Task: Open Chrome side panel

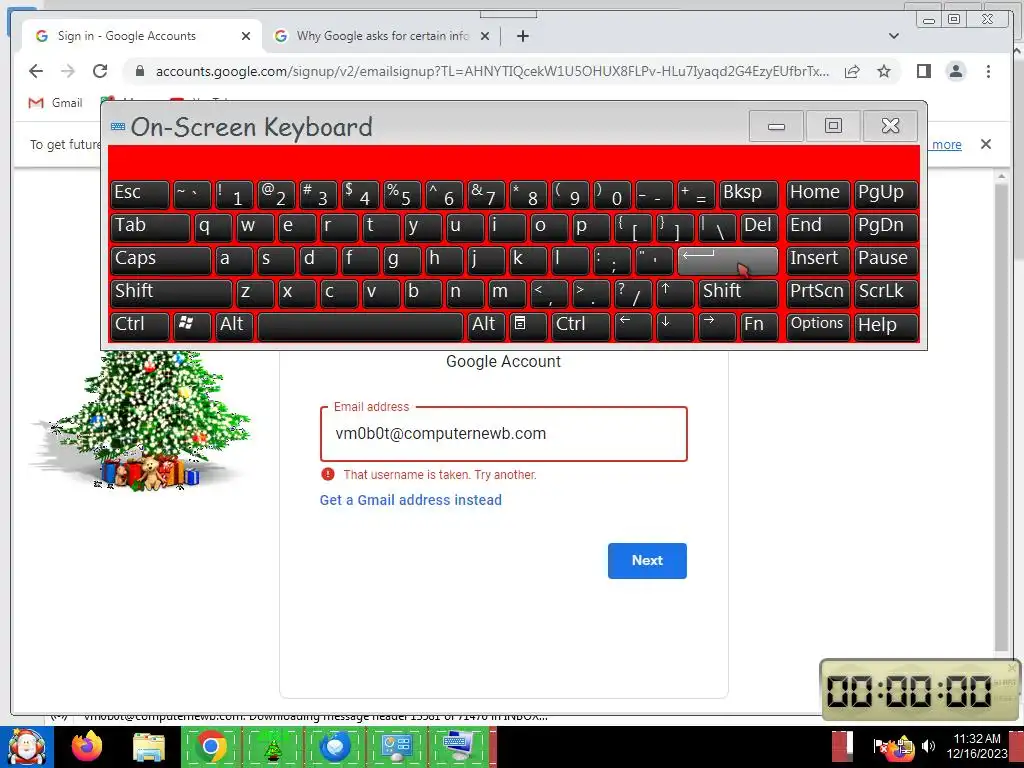Action: (x=923, y=71)
